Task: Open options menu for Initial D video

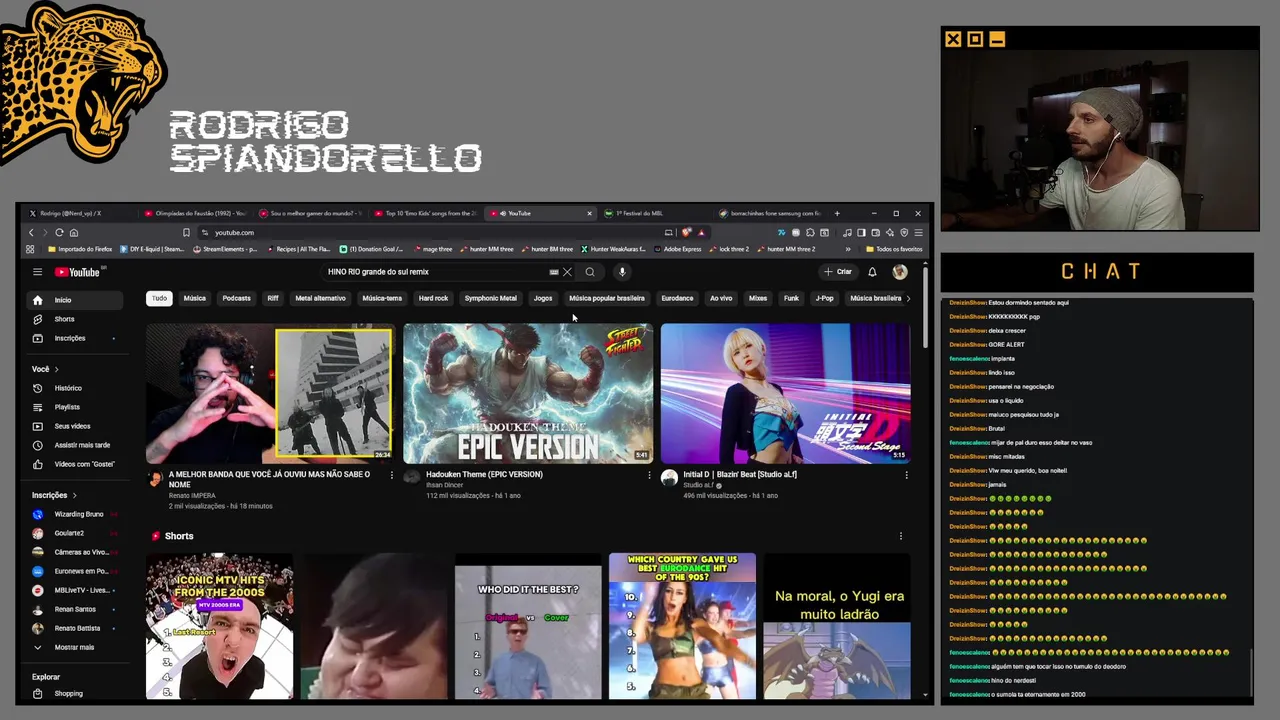Action: click(x=906, y=475)
